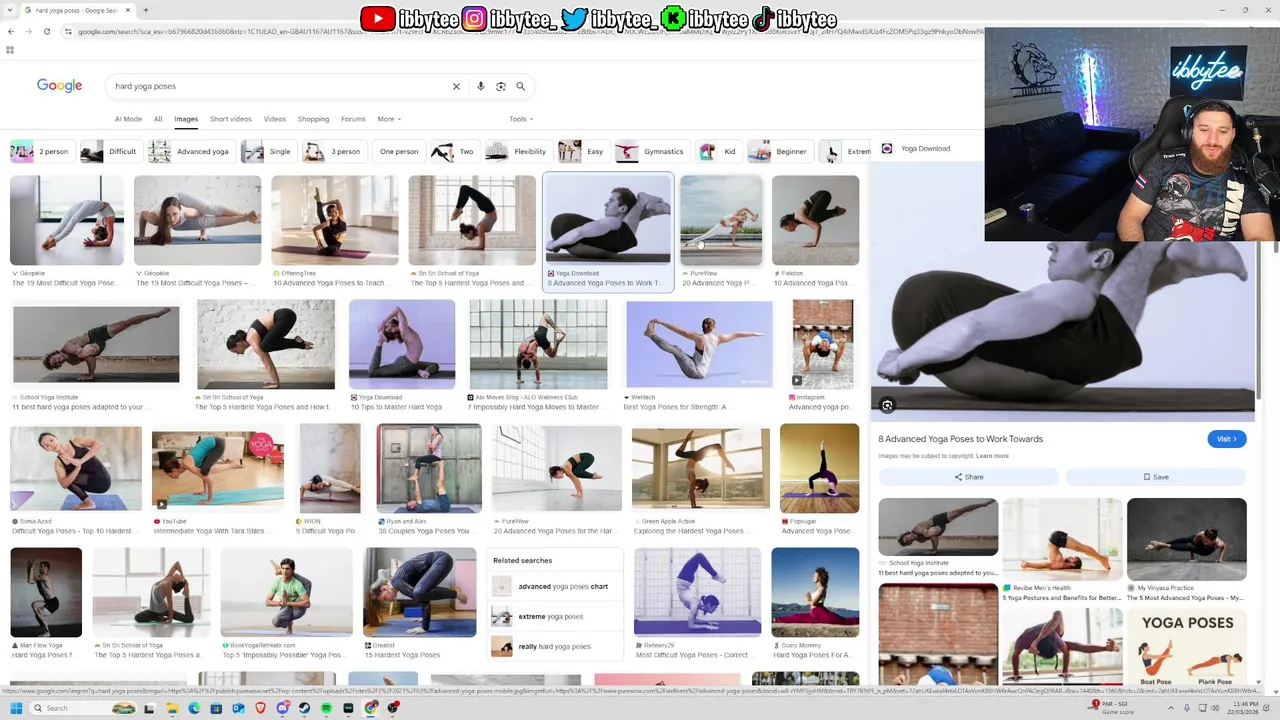Open Brave browser from the taskbar
Viewport: 1280px width, 720px height.
(x=260, y=708)
